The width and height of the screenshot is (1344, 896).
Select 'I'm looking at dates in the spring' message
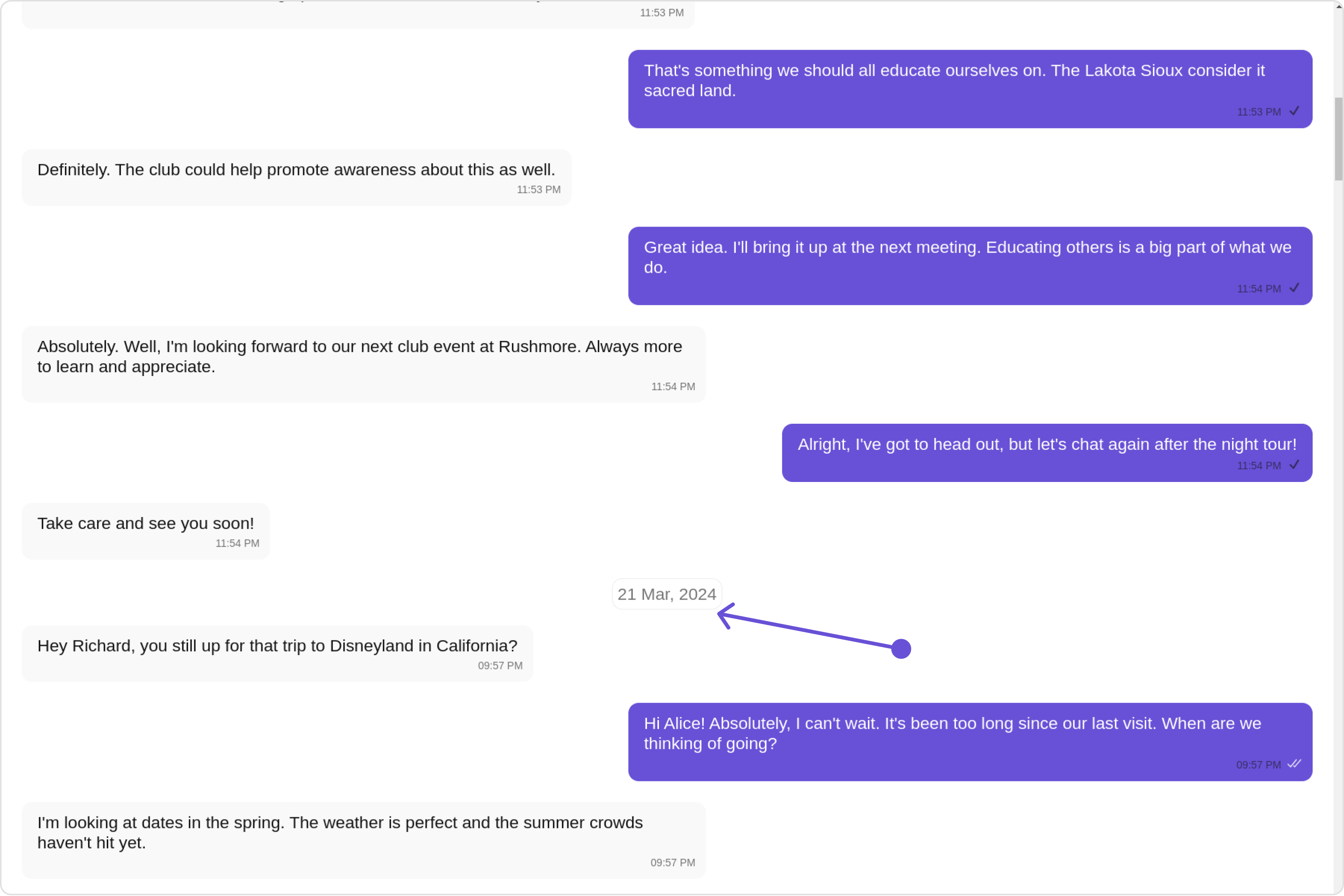(364, 841)
